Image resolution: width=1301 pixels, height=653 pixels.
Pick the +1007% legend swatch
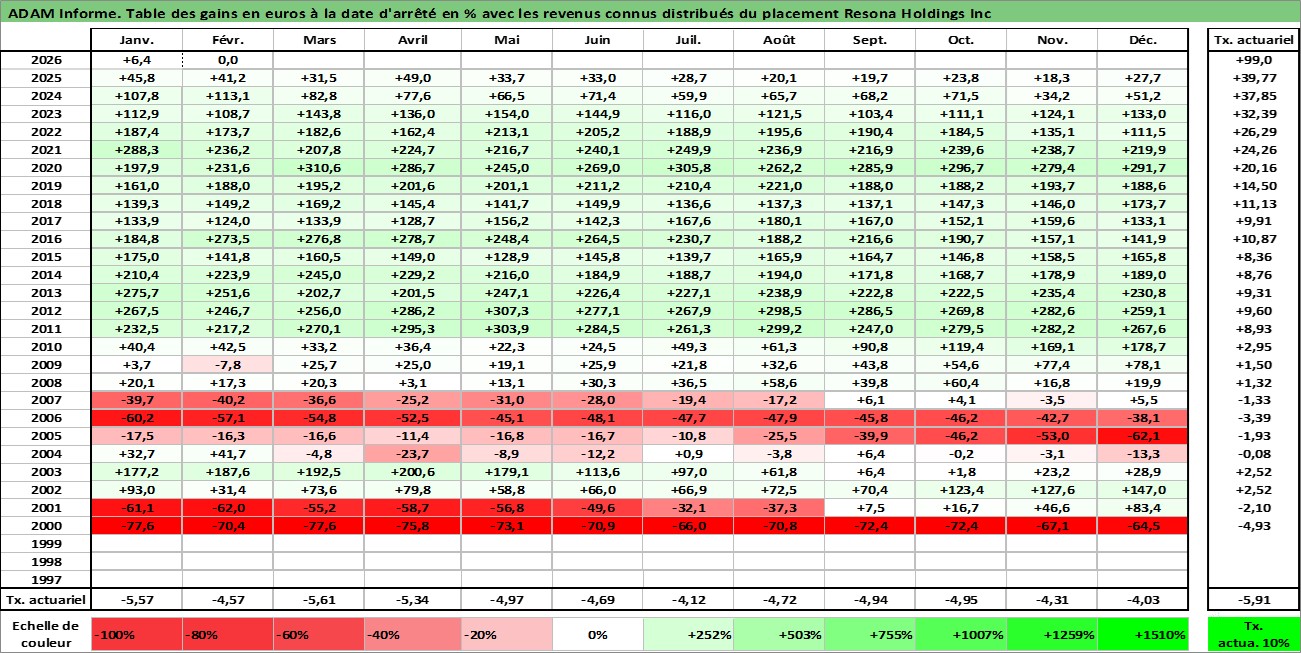coord(961,633)
